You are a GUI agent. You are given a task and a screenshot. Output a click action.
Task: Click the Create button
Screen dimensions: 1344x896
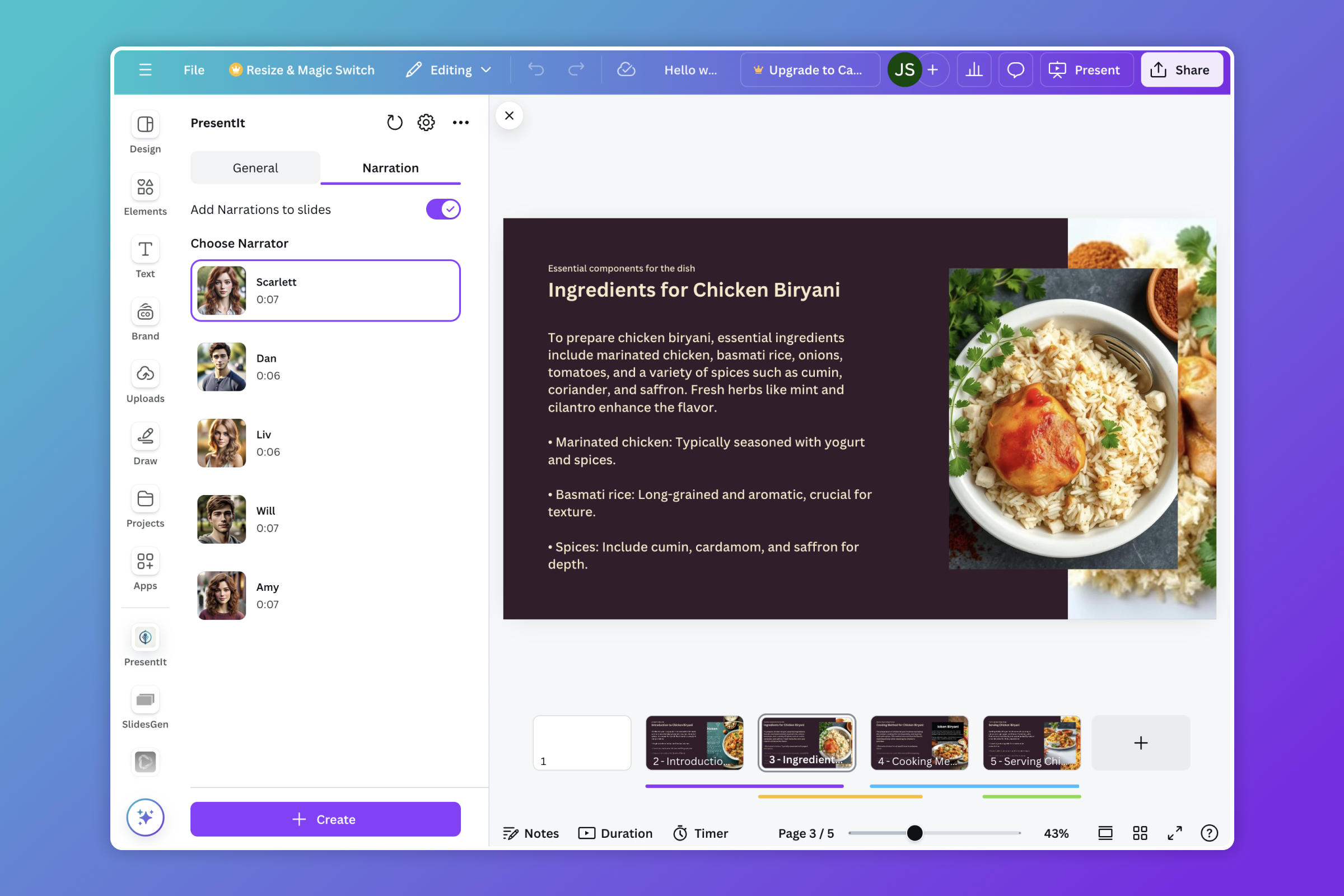click(325, 819)
